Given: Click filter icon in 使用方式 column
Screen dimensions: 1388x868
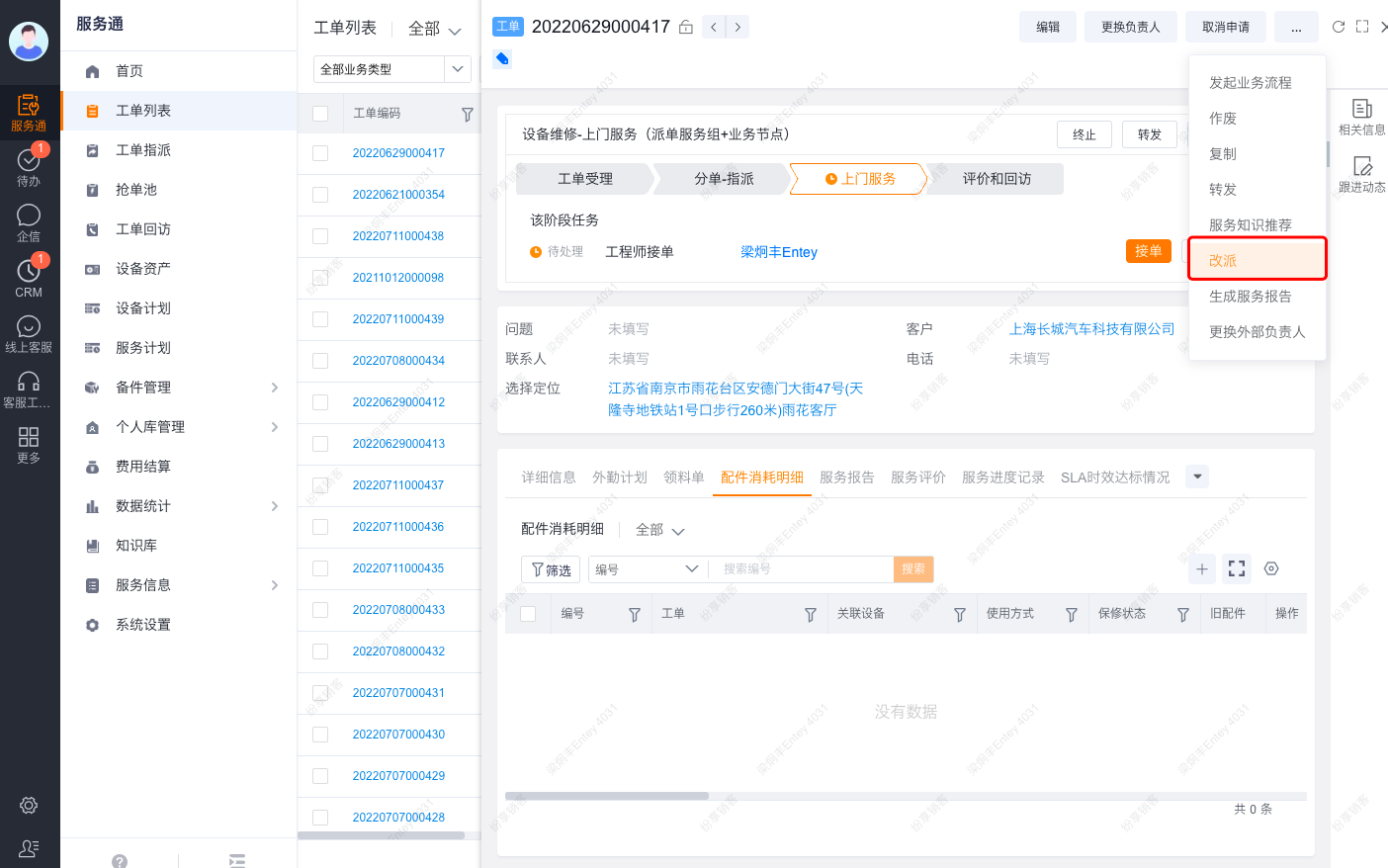Looking at the screenshot, I should [x=1071, y=615].
